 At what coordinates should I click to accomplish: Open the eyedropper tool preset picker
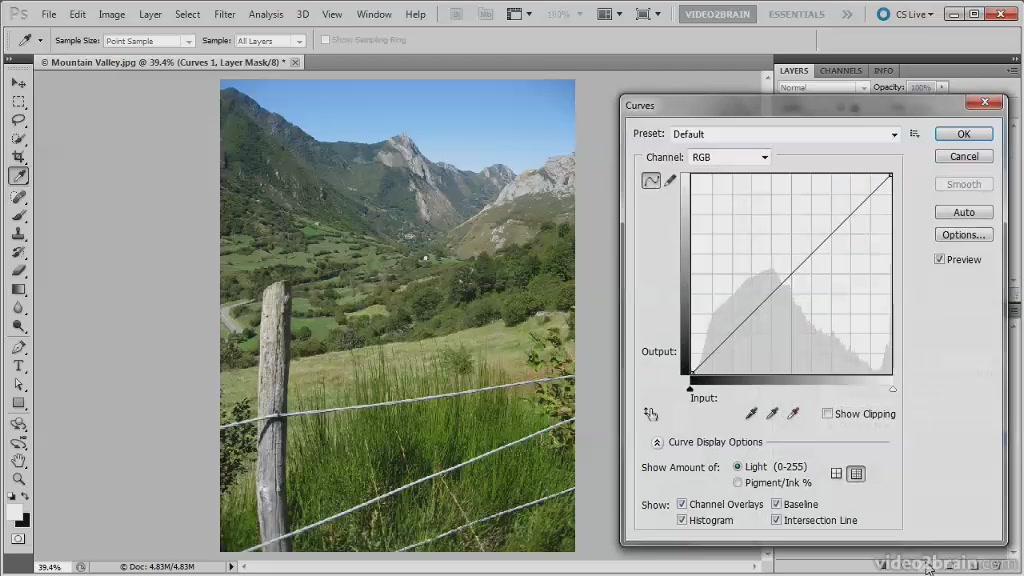[40, 40]
